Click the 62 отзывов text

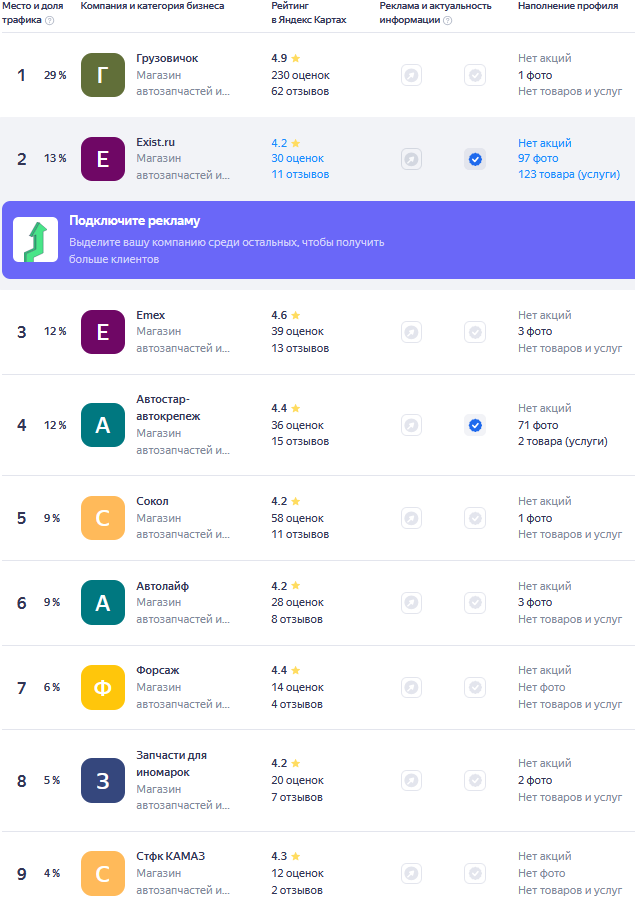click(300, 92)
